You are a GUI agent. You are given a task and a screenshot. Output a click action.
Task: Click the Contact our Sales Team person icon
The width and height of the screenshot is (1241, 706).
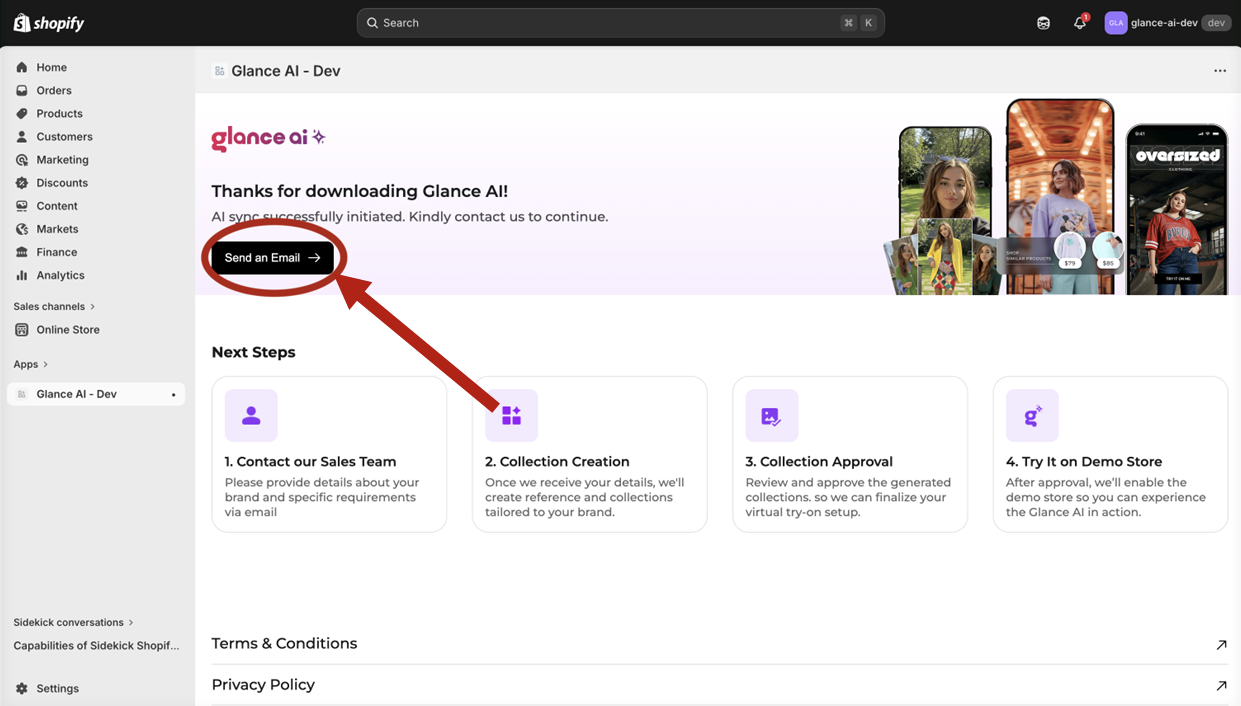click(x=251, y=415)
